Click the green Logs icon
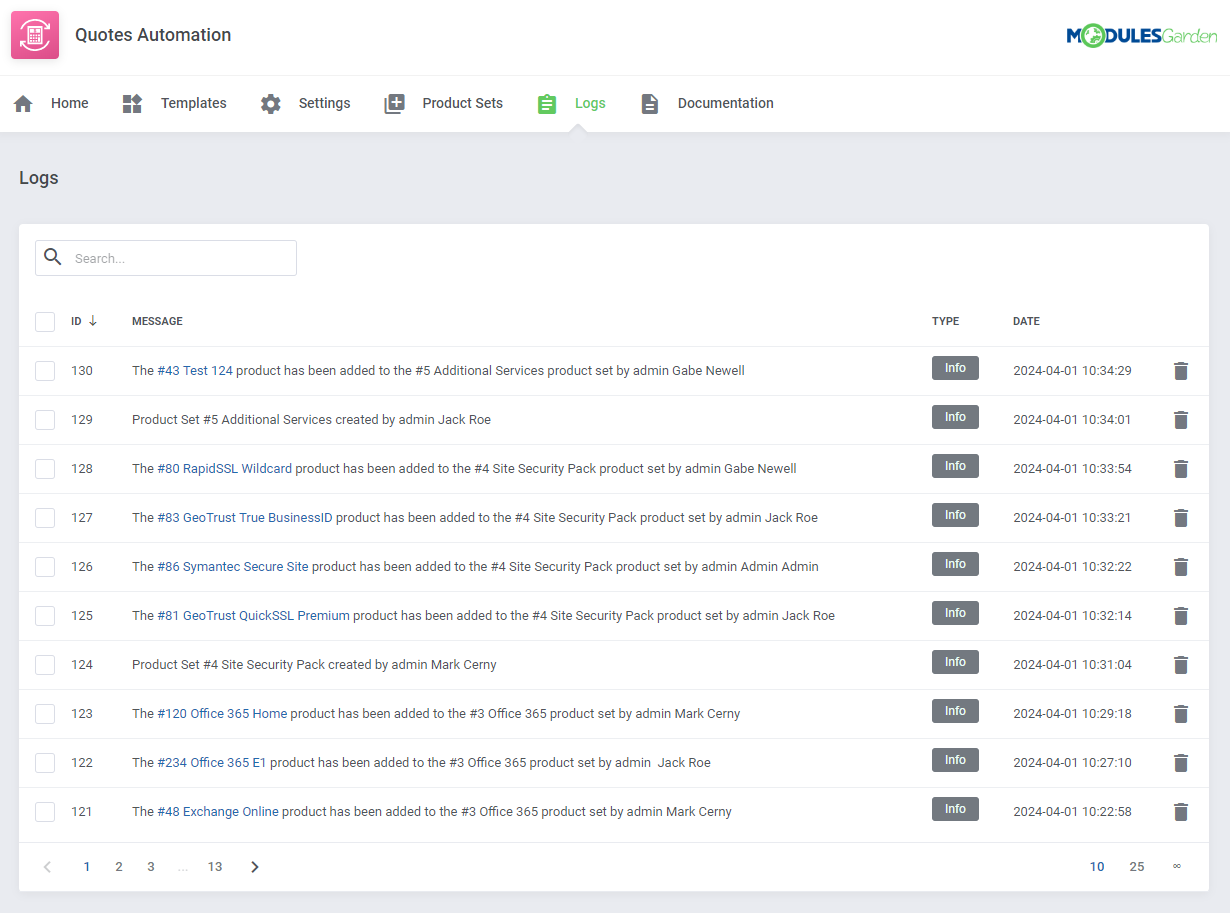The width and height of the screenshot is (1230, 913). click(546, 102)
